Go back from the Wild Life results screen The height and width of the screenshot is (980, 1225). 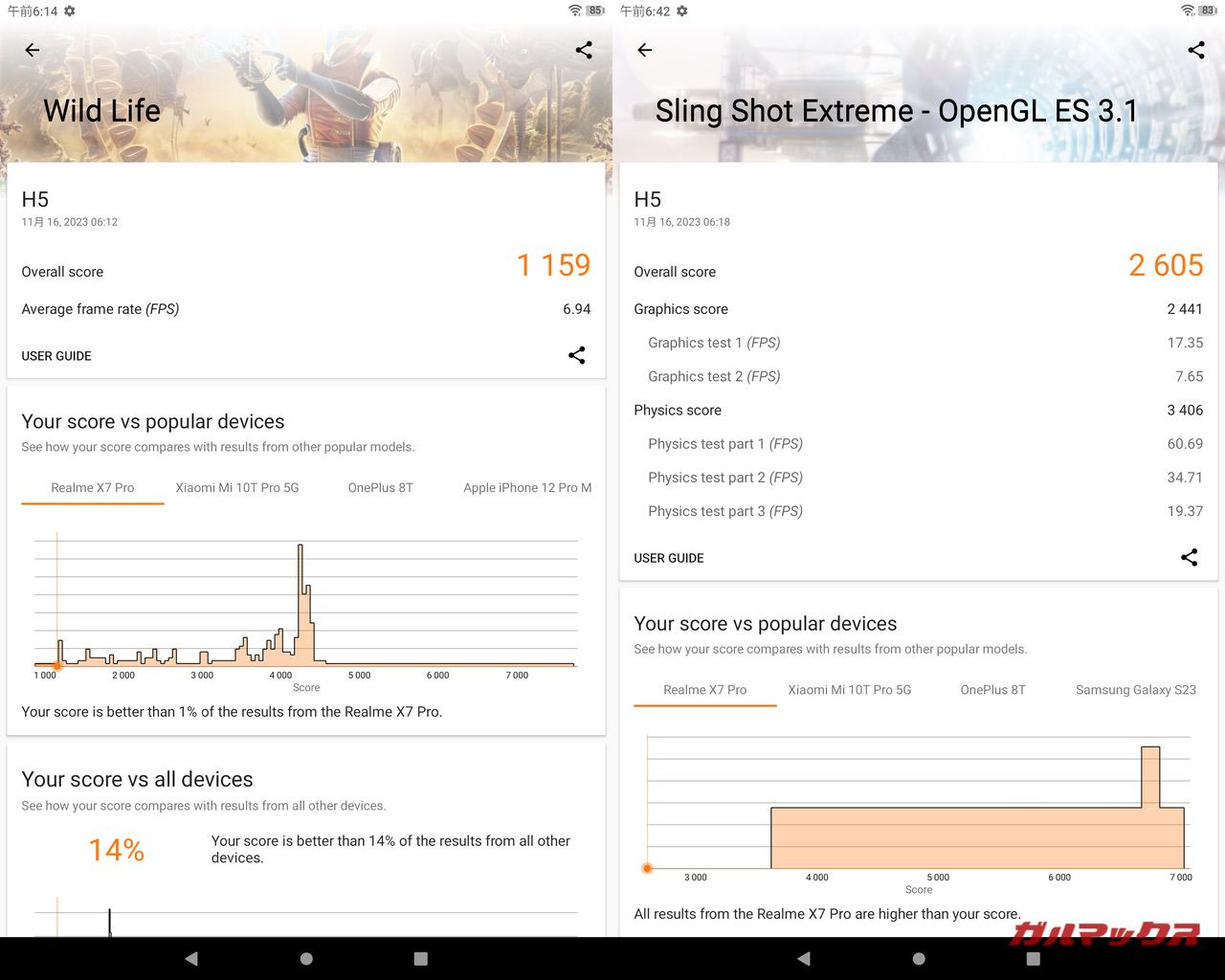tap(33, 50)
